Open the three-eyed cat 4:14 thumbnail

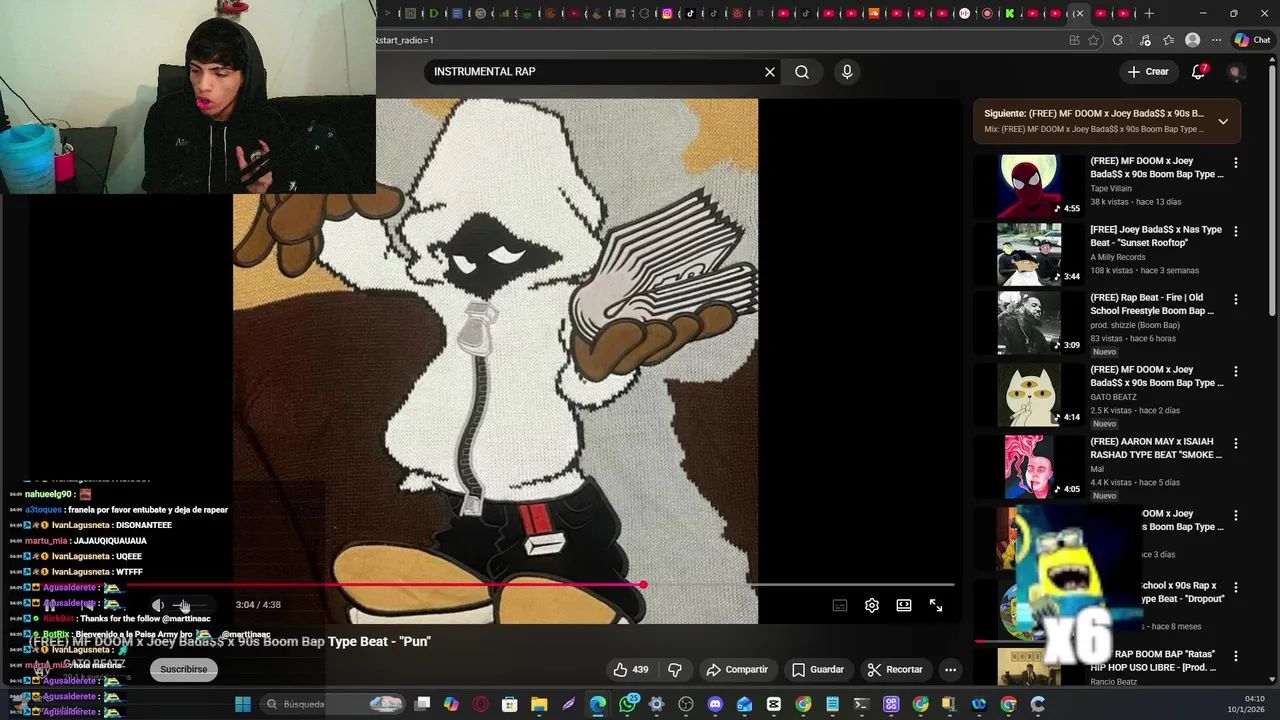pos(1029,396)
